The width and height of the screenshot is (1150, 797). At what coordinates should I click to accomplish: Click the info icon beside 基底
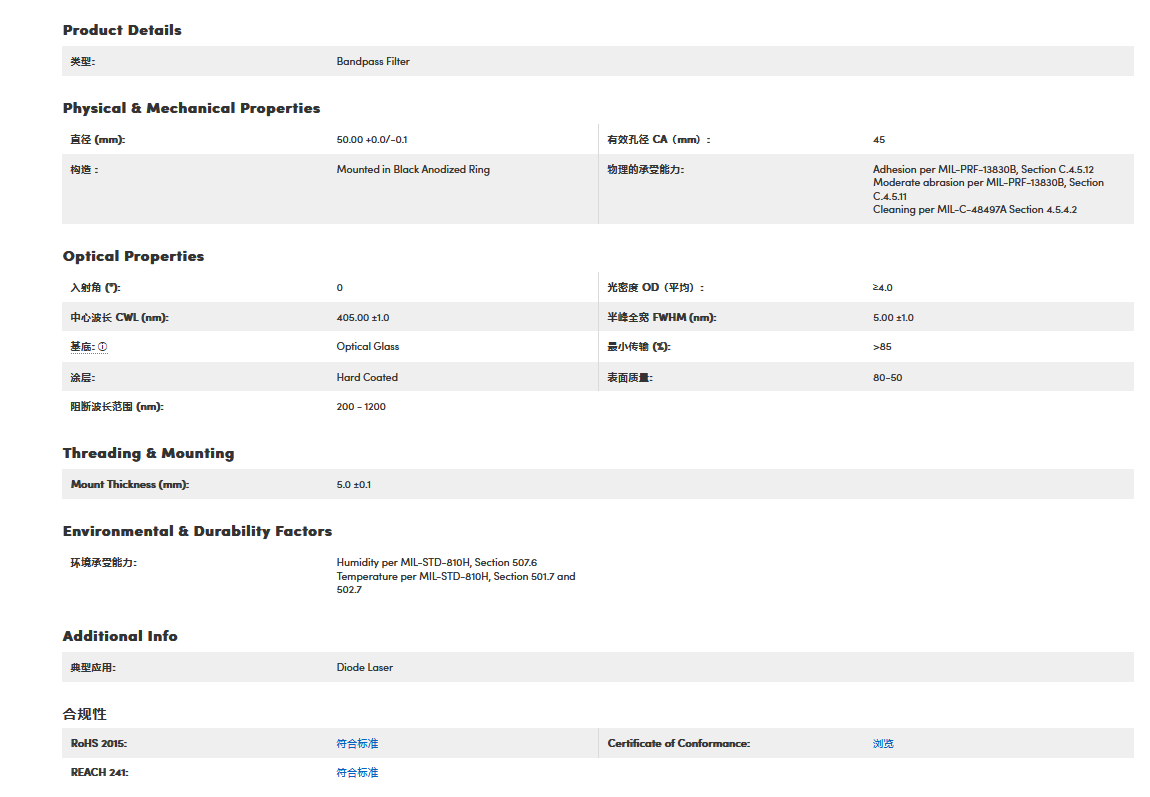click(x=102, y=347)
